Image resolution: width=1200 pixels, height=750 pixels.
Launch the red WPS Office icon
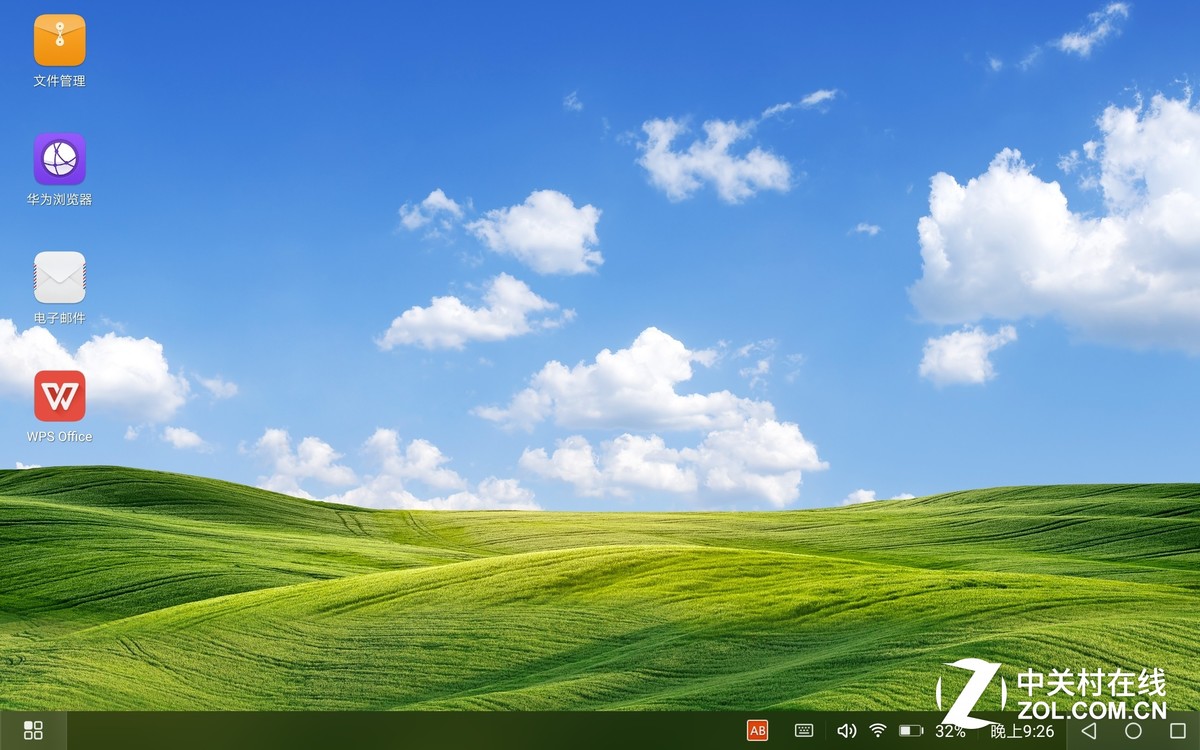pos(60,396)
